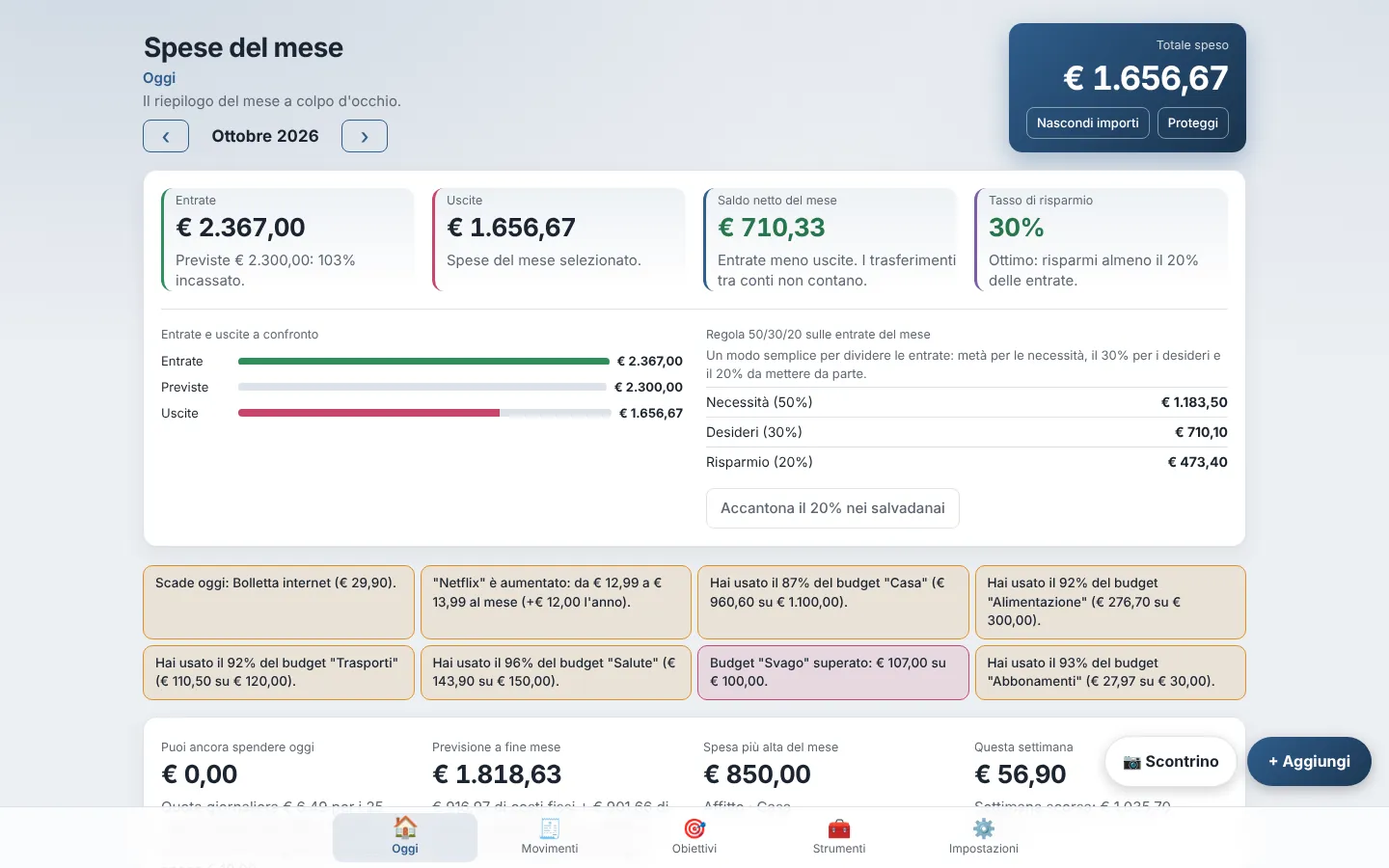
Task: Open the Oggi home icon
Action: pos(405,827)
